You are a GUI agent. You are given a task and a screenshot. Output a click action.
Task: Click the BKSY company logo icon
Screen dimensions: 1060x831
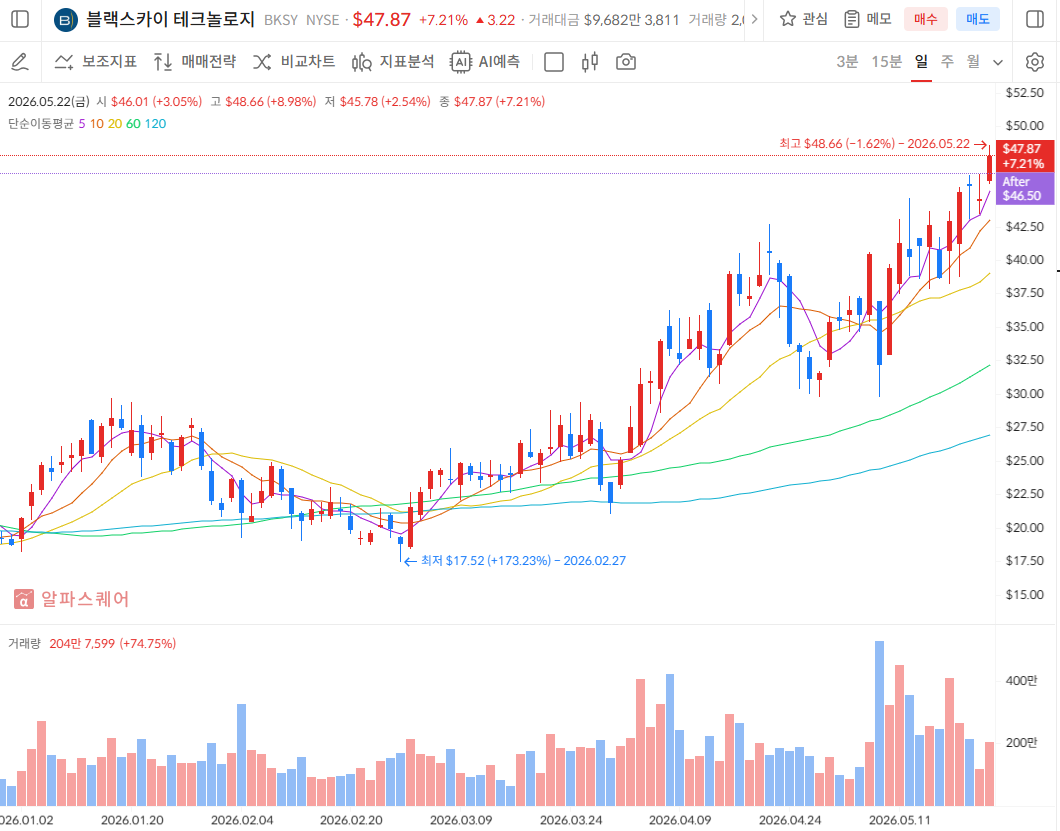(66, 20)
